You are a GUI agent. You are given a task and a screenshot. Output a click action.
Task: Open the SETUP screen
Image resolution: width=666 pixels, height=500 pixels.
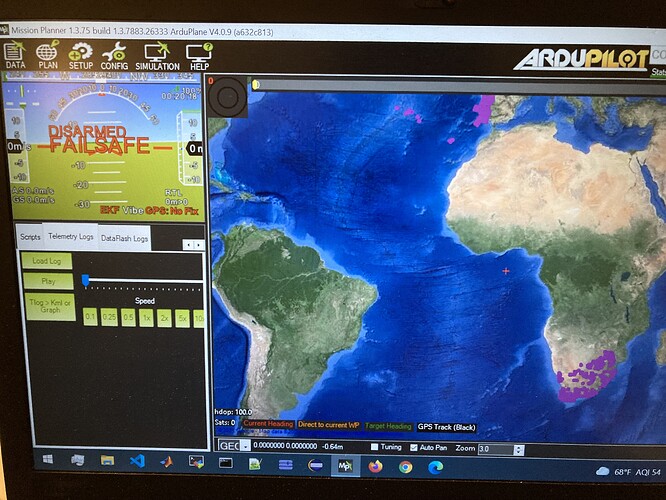click(x=80, y=56)
